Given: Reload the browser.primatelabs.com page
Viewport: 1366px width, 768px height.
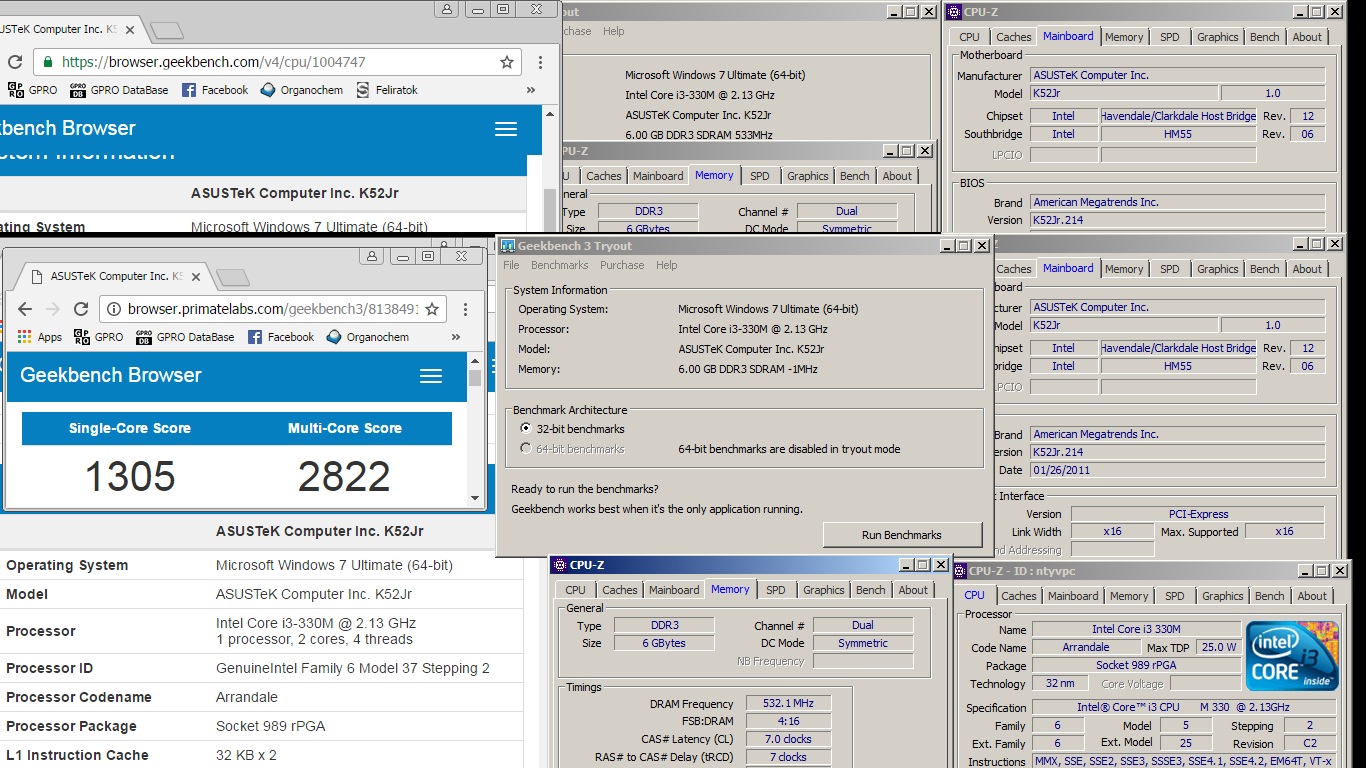Looking at the screenshot, I should coord(81,309).
